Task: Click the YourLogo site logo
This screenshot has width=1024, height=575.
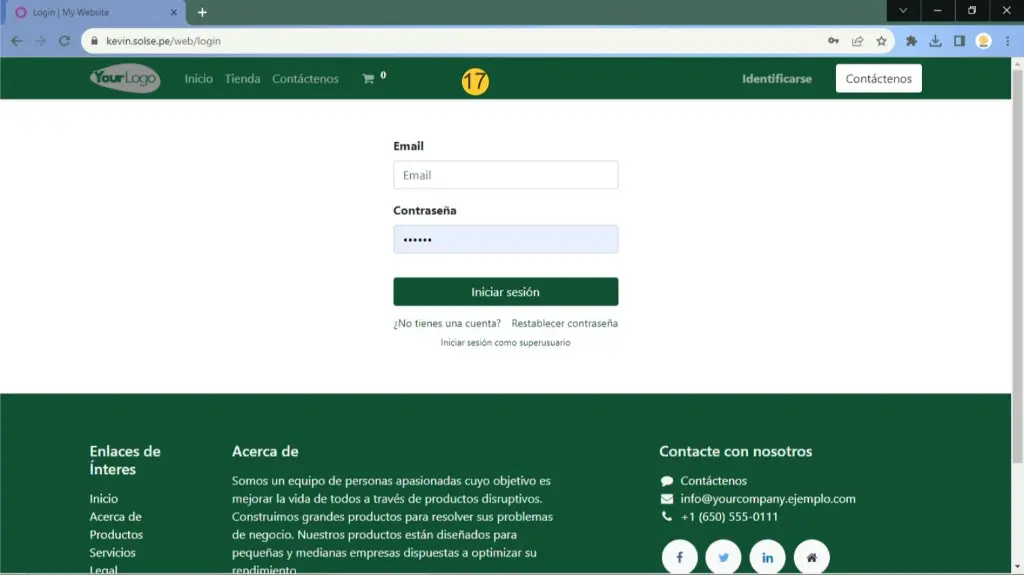Action: (124, 79)
